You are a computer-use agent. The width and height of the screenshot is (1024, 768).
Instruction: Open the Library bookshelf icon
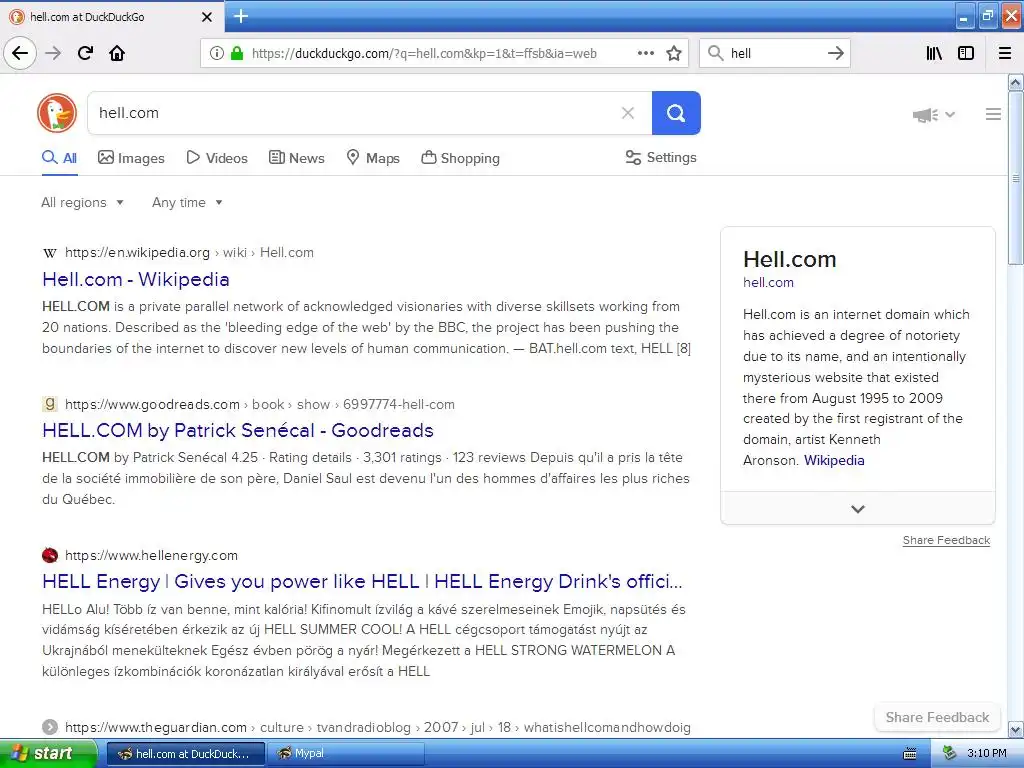point(935,54)
